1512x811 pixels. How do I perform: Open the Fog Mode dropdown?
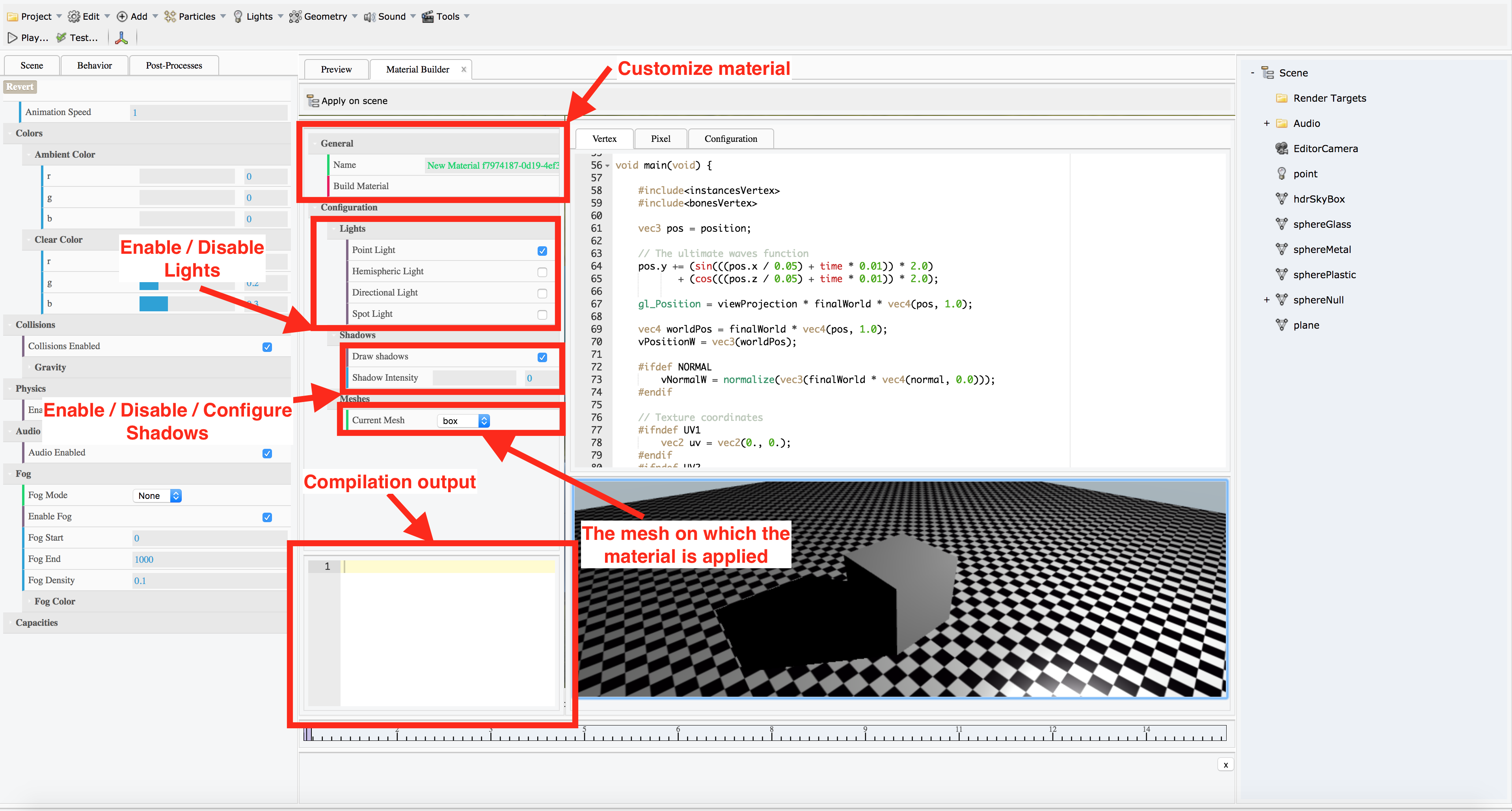157,496
